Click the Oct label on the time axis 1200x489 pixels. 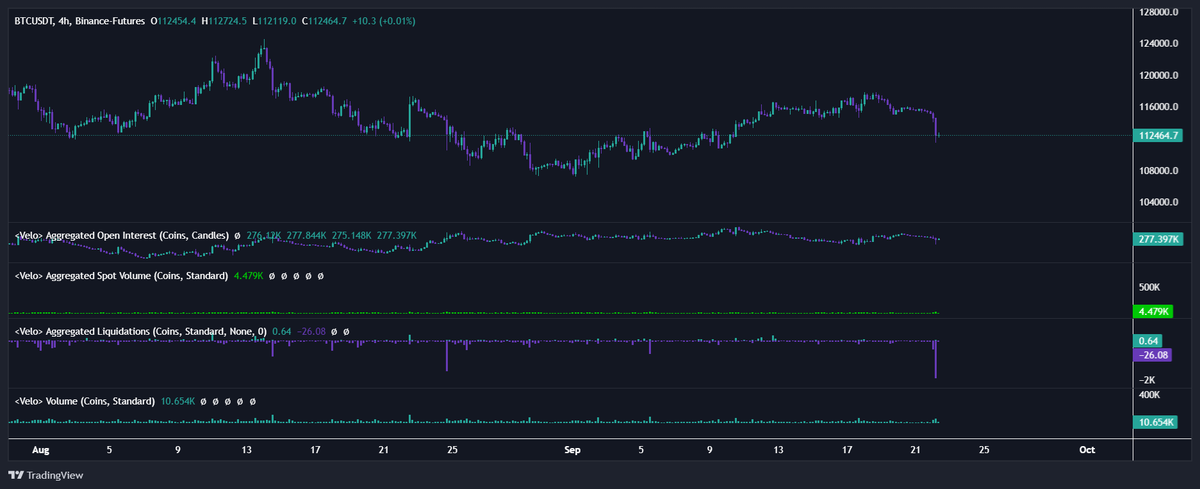(1089, 450)
